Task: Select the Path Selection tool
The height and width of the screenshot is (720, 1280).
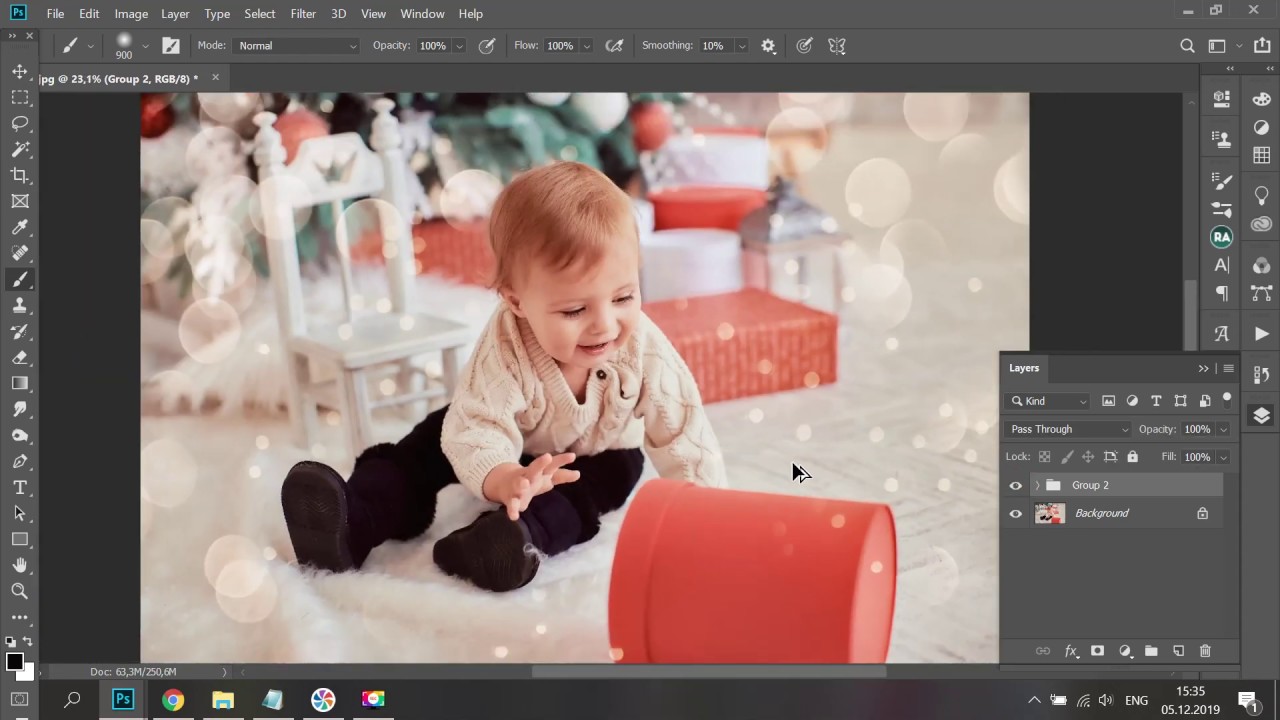Action: [x=19, y=513]
